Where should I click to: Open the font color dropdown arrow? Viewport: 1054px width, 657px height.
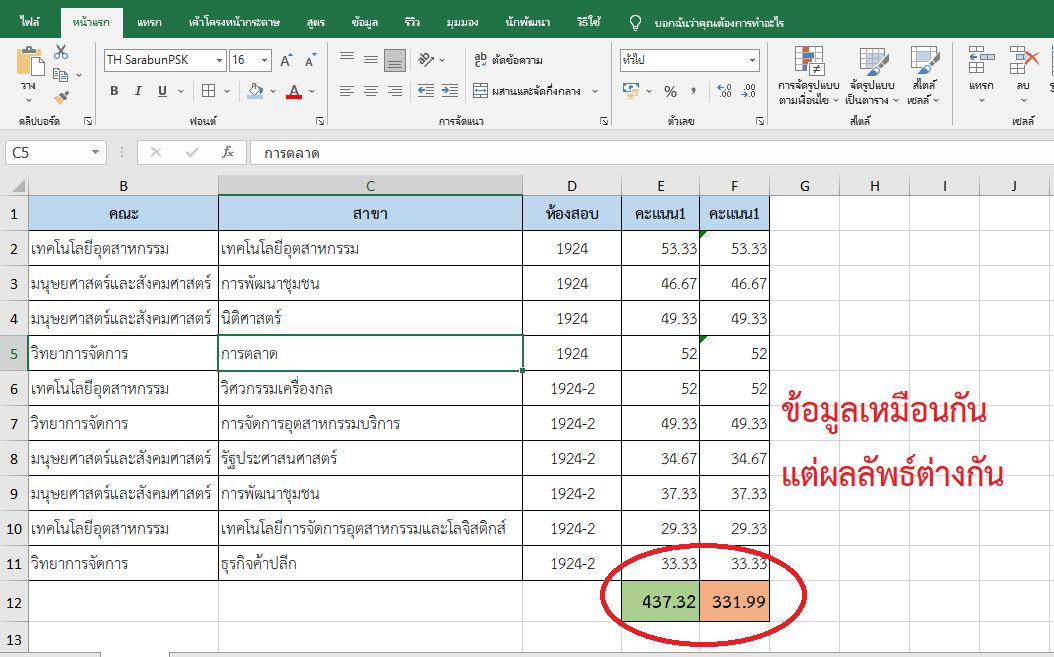[312, 91]
